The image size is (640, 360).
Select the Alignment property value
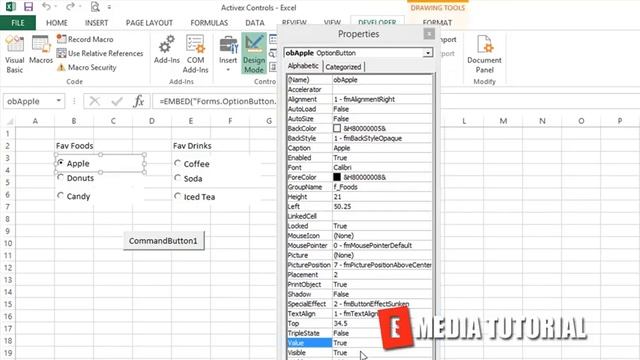(x=382, y=99)
